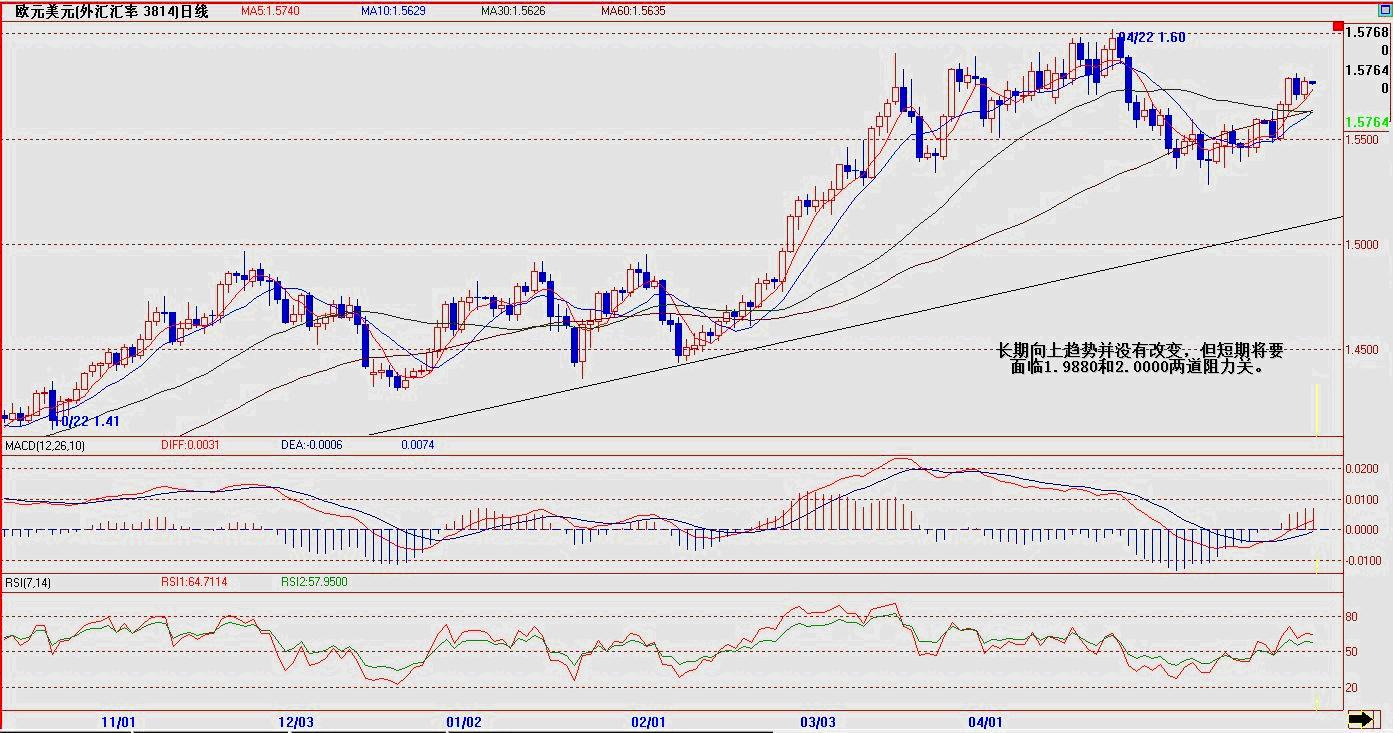
Task: Click the 1.5500 price axis label
Action: point(1364,140)
